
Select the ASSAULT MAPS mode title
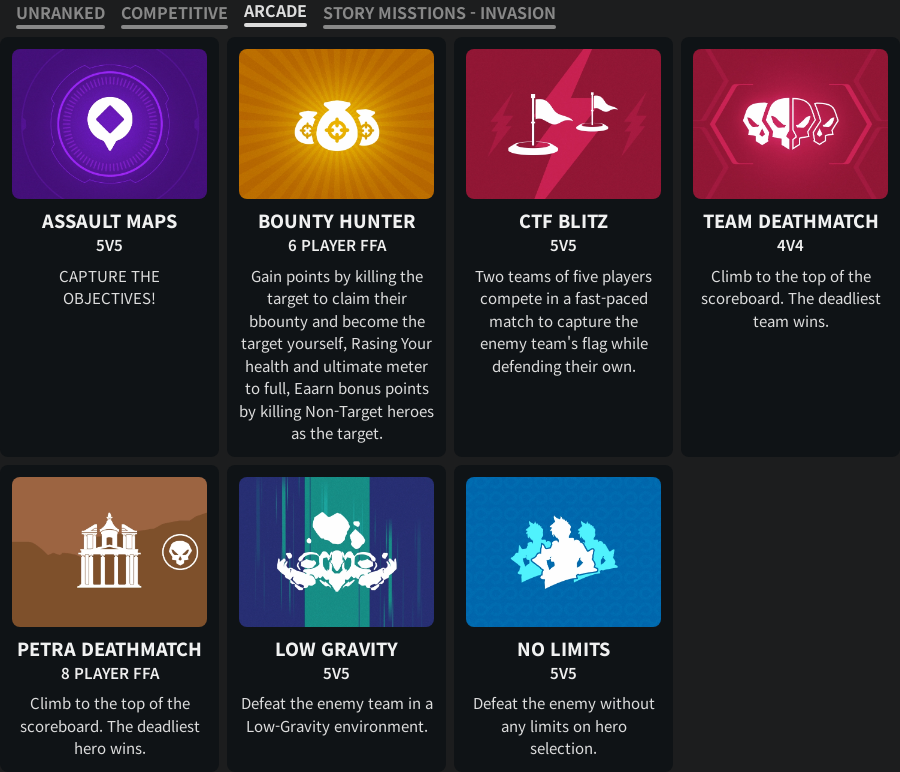click(110, 222)
